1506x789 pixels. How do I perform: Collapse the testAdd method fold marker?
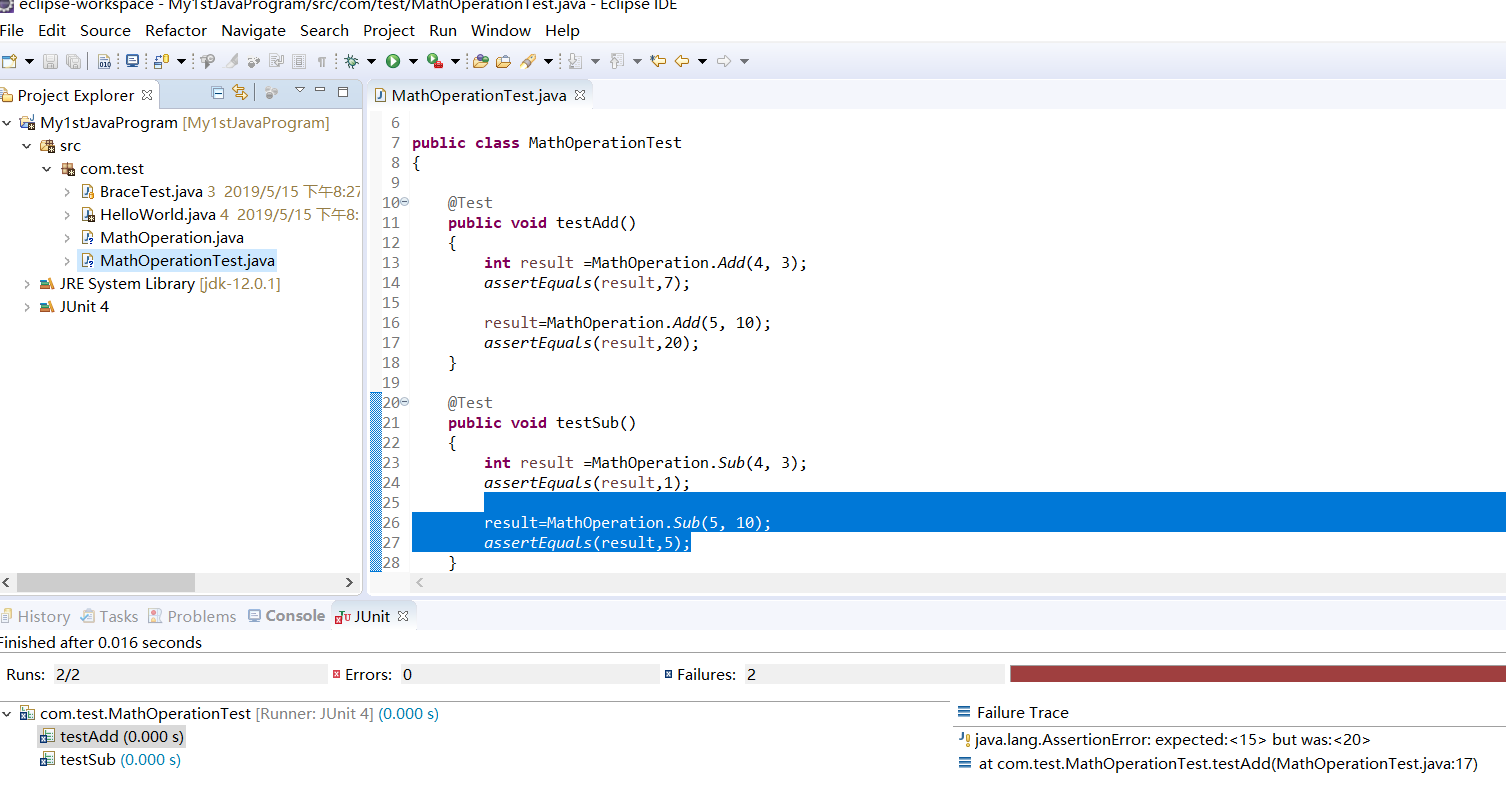click(404, 202)
